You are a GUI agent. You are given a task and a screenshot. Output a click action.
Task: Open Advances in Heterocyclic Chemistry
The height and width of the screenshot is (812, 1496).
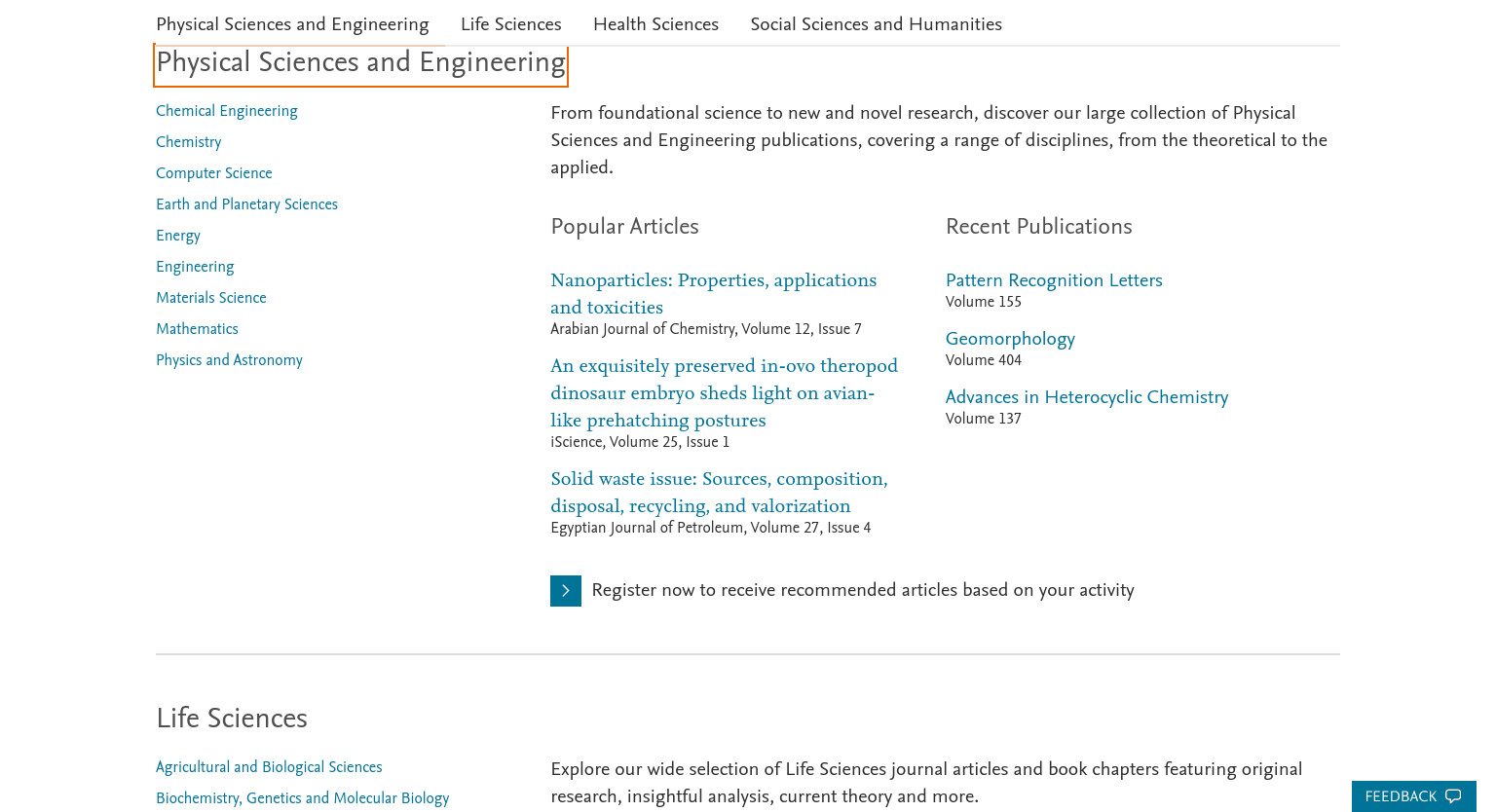click(1087, 397)
